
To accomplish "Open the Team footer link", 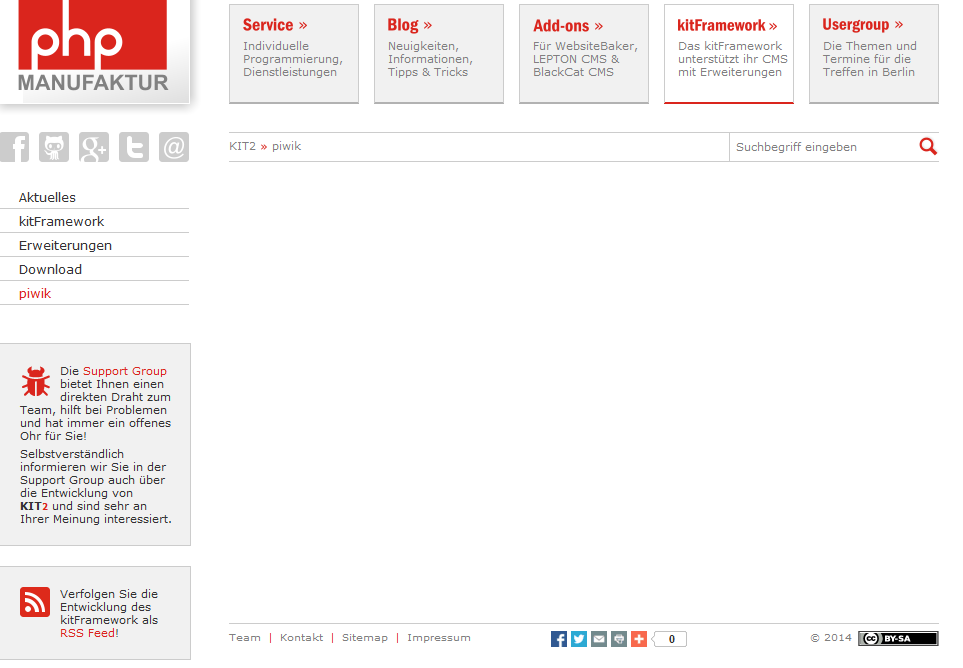I will 244,638.
